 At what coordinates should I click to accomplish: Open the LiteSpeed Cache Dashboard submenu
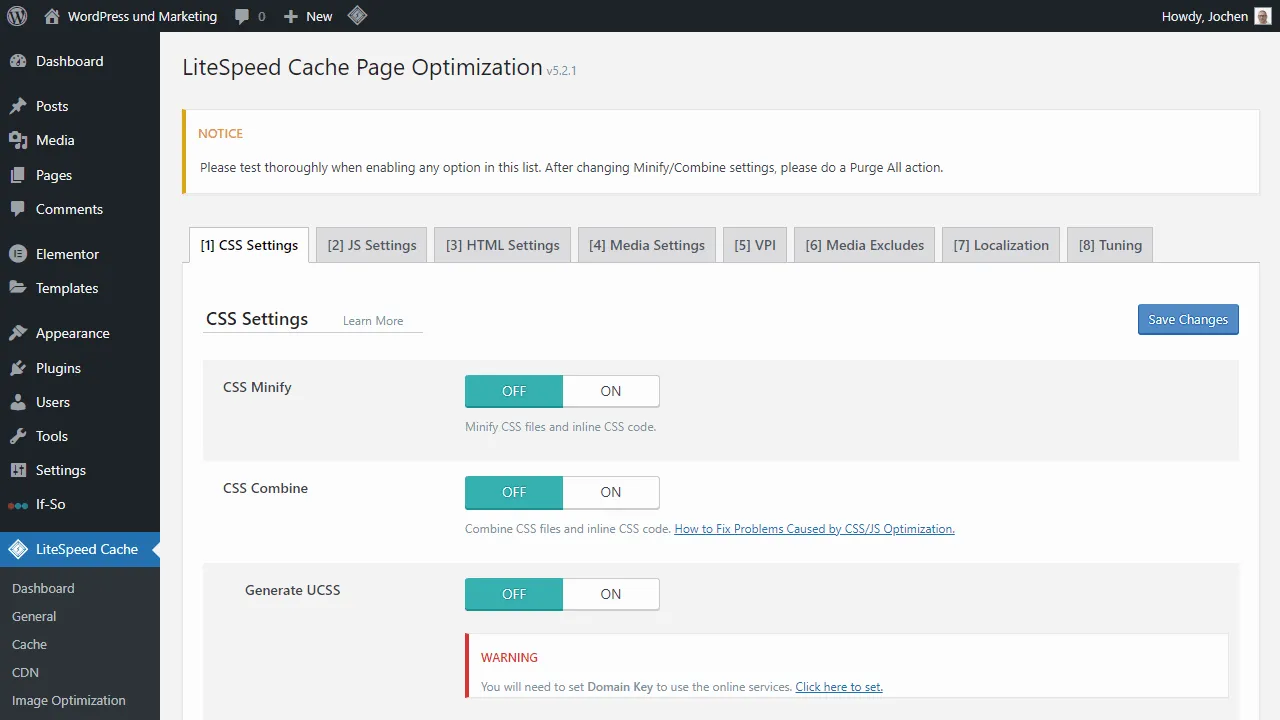43,588
